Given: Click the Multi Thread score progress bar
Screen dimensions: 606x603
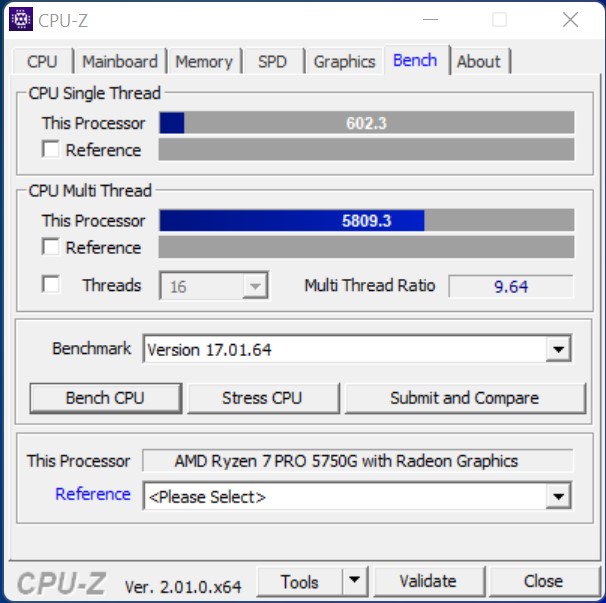Looking at the screenshot, I should 366,220.
